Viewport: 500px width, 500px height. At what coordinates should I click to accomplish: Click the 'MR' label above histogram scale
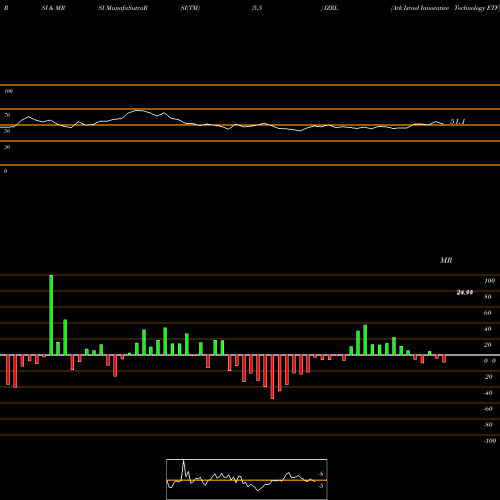[446, 260]
